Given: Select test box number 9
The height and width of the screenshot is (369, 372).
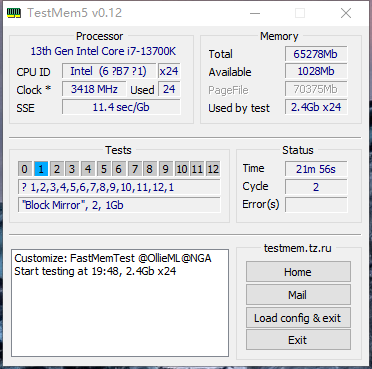Looking at the screenshot, I should click(x=166, y=169).
